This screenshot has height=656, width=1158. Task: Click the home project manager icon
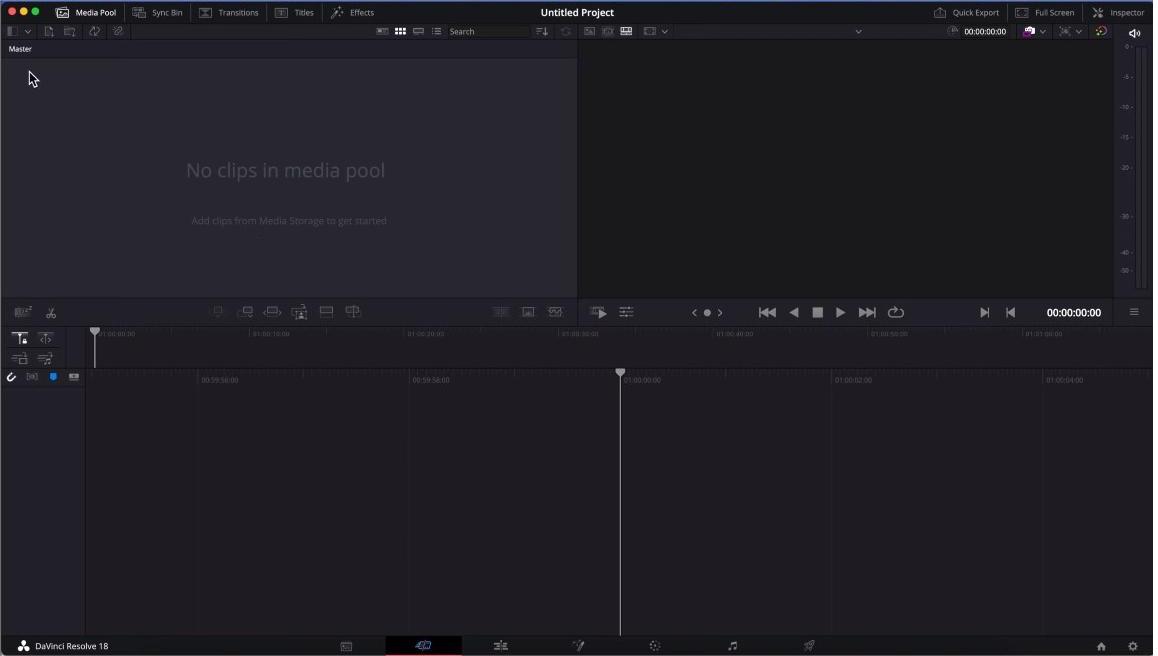click(x=1101, y=646)
